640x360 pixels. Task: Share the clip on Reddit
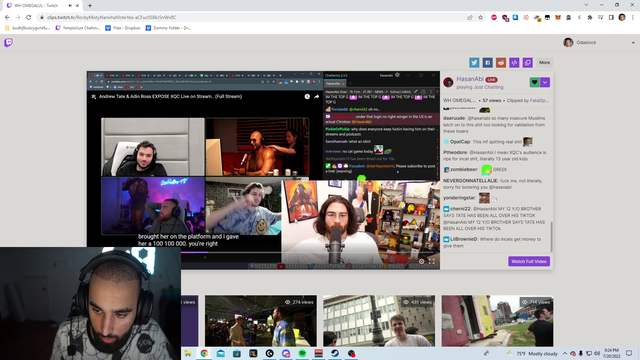(x=501, y=62)
